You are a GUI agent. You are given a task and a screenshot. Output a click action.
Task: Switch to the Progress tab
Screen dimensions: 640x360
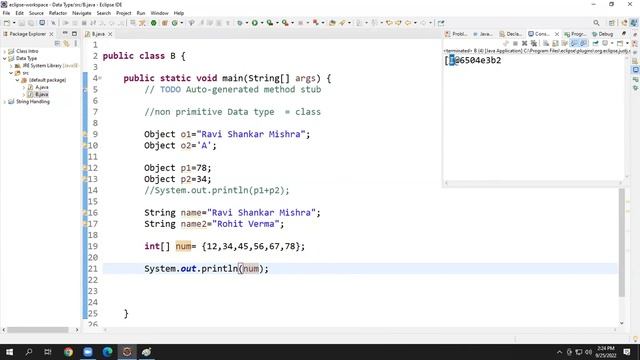576,34
